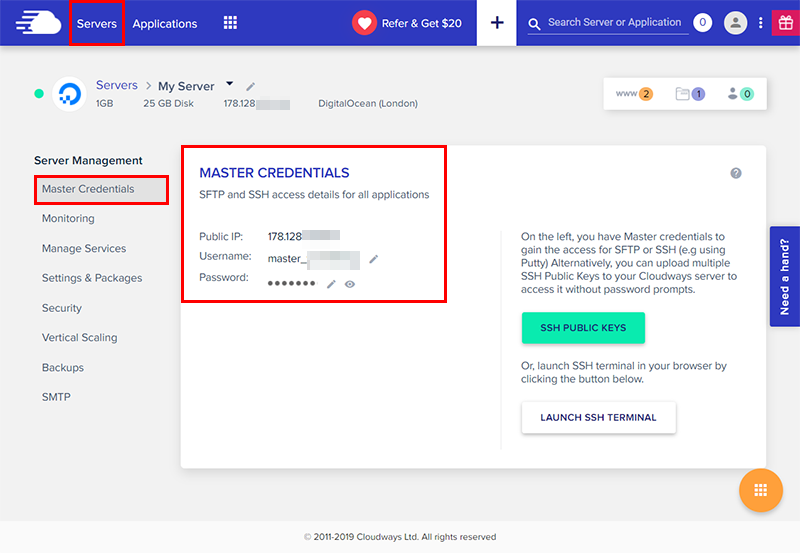Open the help question mark icon
The width and height of the screenshot is (800, 553).
pyautogui.click(x=736, y=173)
